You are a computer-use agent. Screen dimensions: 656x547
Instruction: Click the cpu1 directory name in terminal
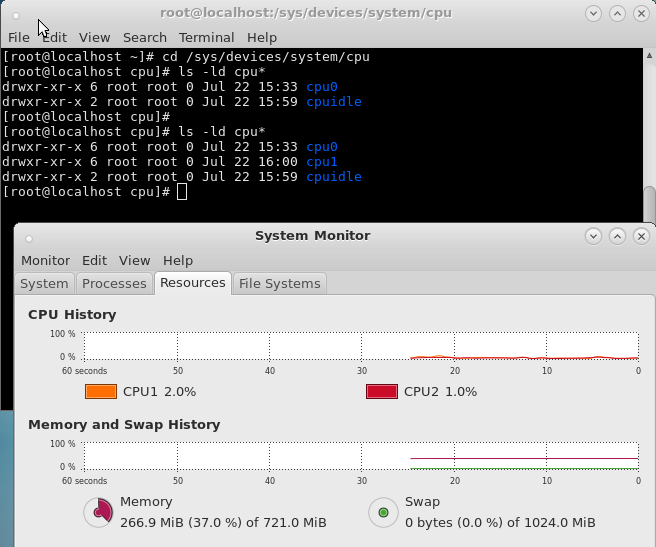coord(322,162)
